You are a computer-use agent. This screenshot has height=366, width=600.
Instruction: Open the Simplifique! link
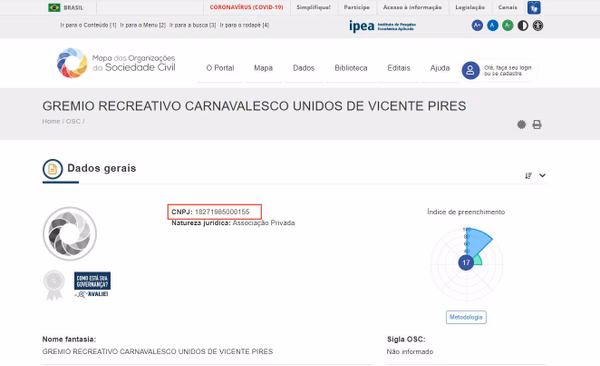(x=313, y=7)
